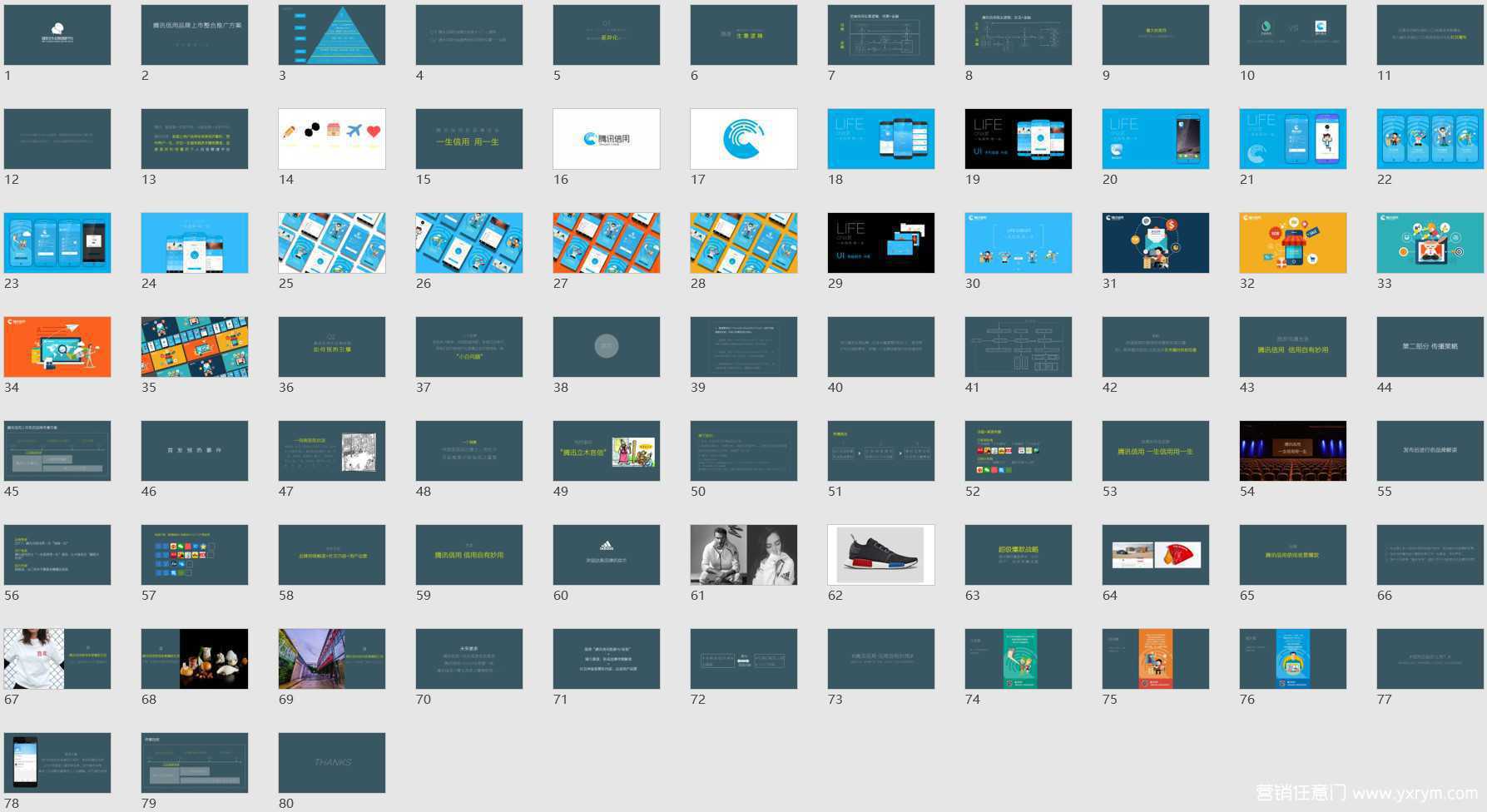Select slide 33 teal illustration thumbnail
Image resolution: width=1487 pixels, height=812 pixels.
[1430, 243]
